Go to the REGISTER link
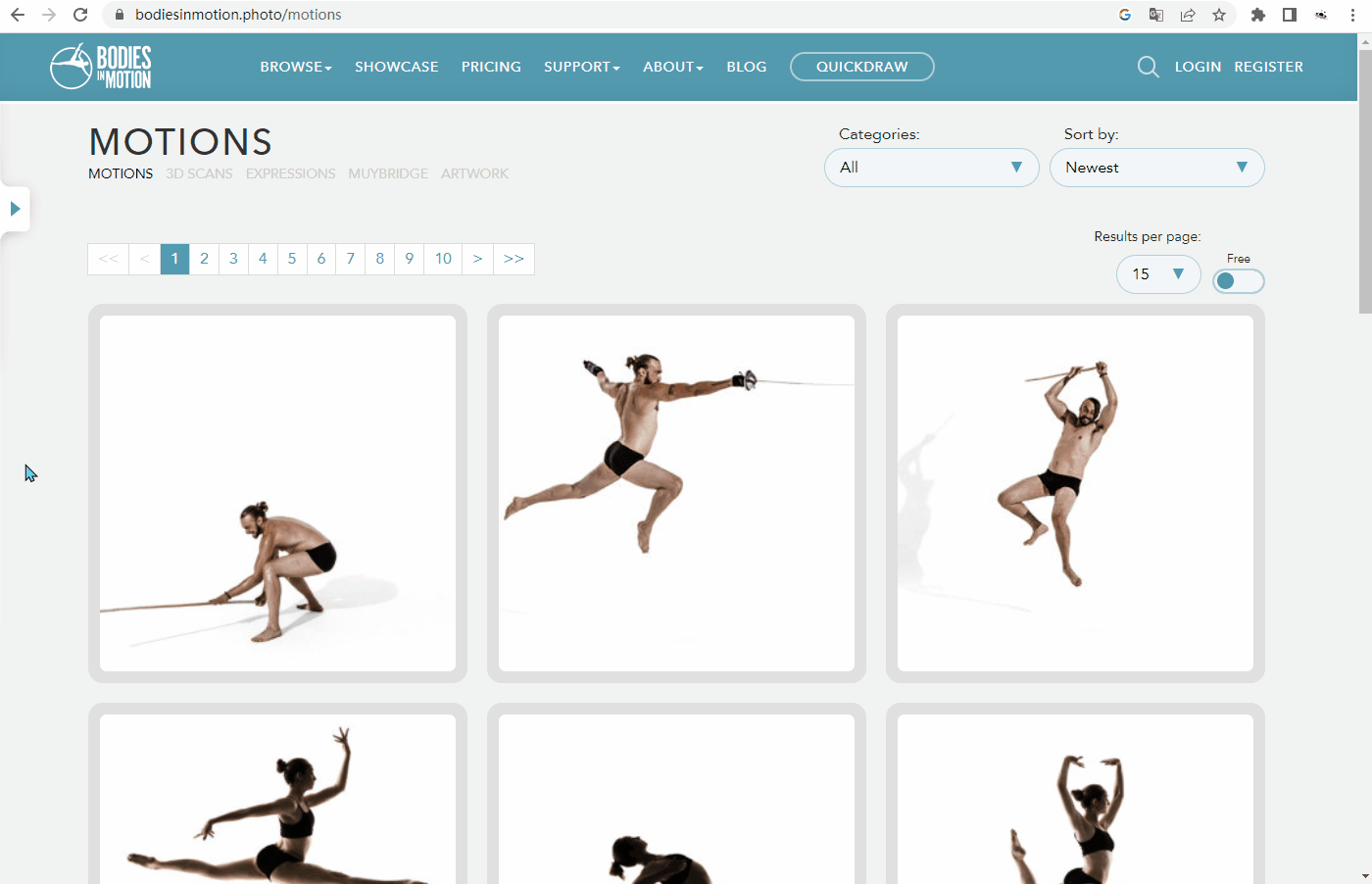Screen dimensions: 1372x884 tap(1268, 67)
